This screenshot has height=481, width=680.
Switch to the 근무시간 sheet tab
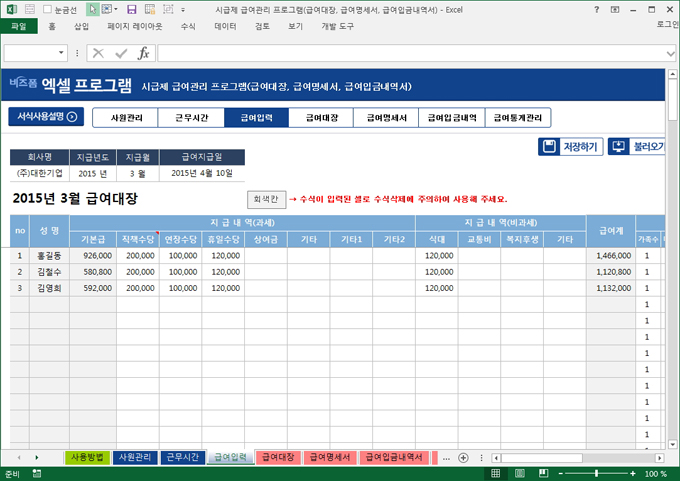point(183,457)
